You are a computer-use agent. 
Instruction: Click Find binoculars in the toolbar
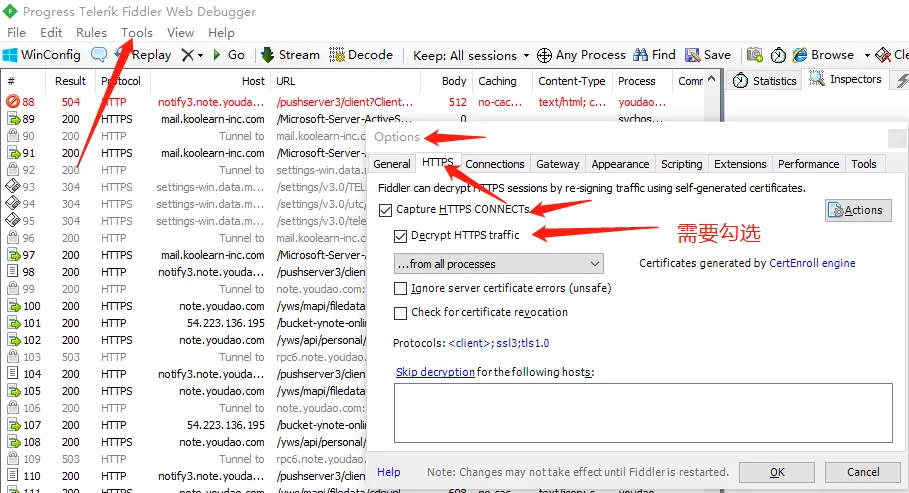(x=655, y=55)
